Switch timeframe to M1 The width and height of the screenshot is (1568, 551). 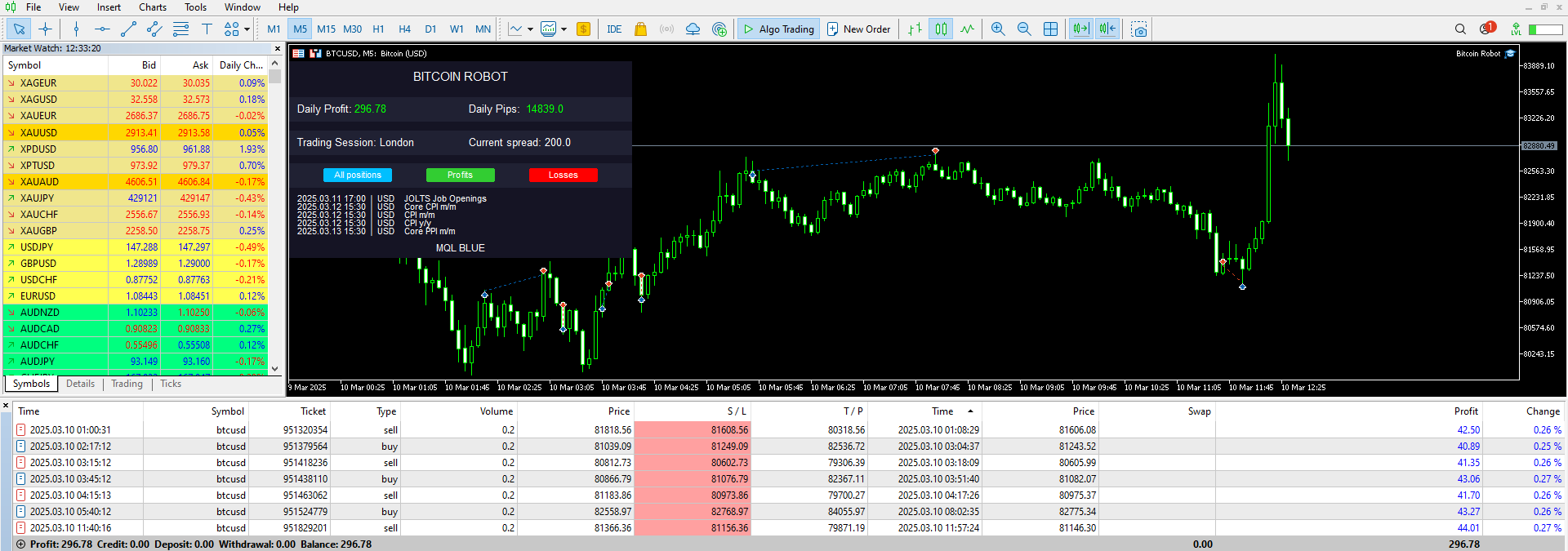point(274,29)
